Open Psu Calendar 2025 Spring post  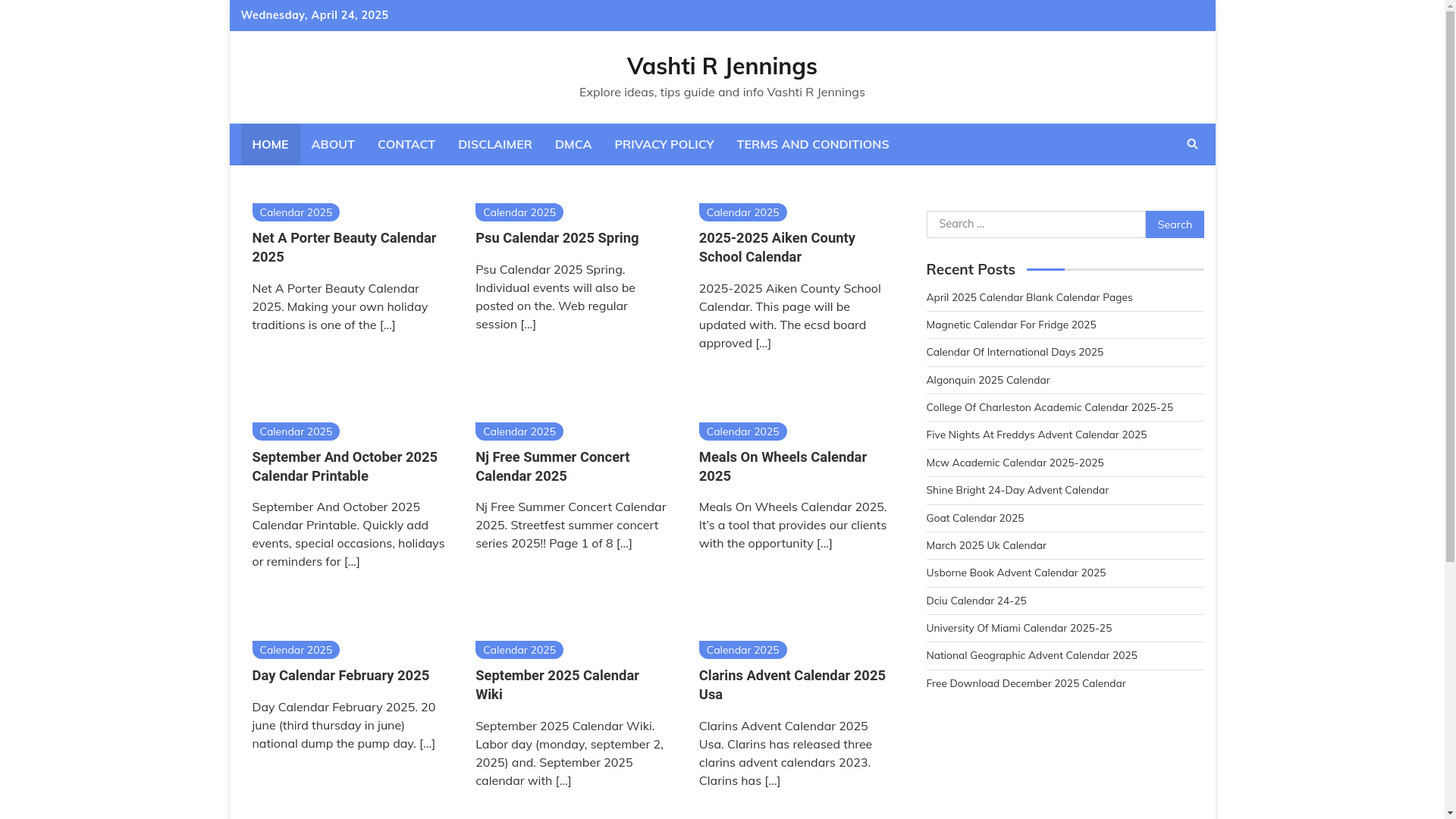pyautogui.click(x=557, y=238)
